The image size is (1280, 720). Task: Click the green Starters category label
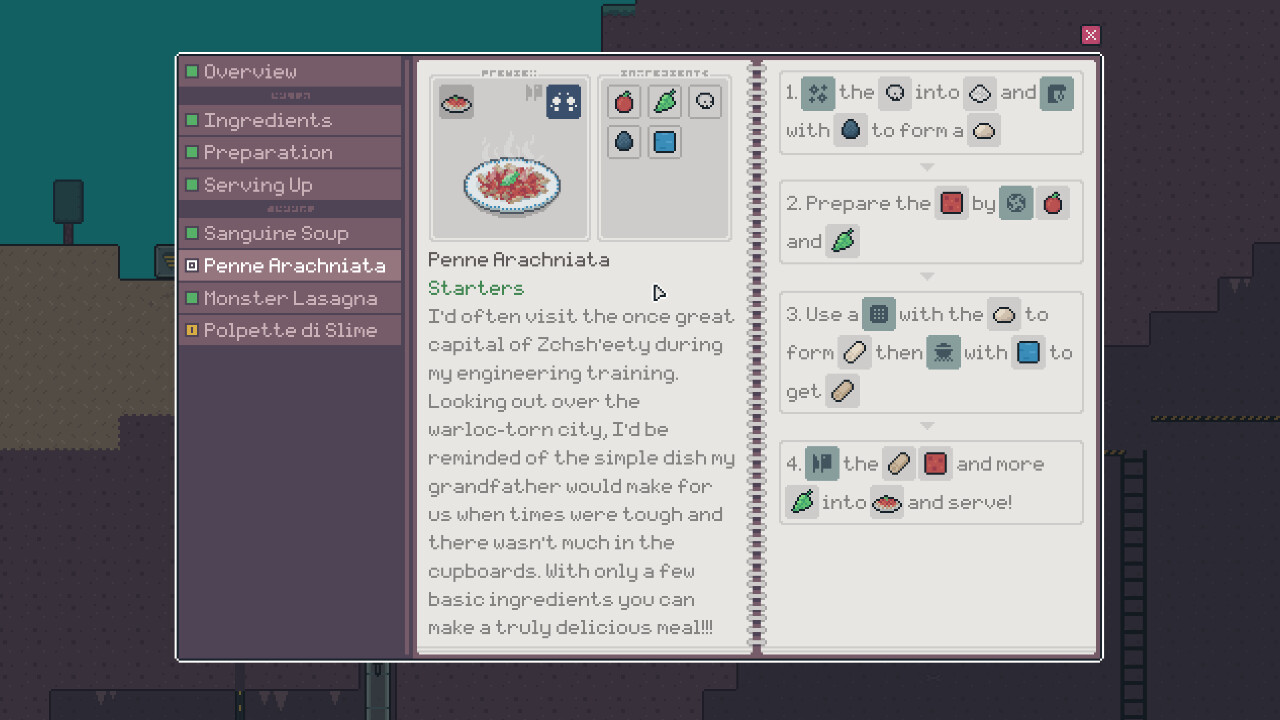476,288
